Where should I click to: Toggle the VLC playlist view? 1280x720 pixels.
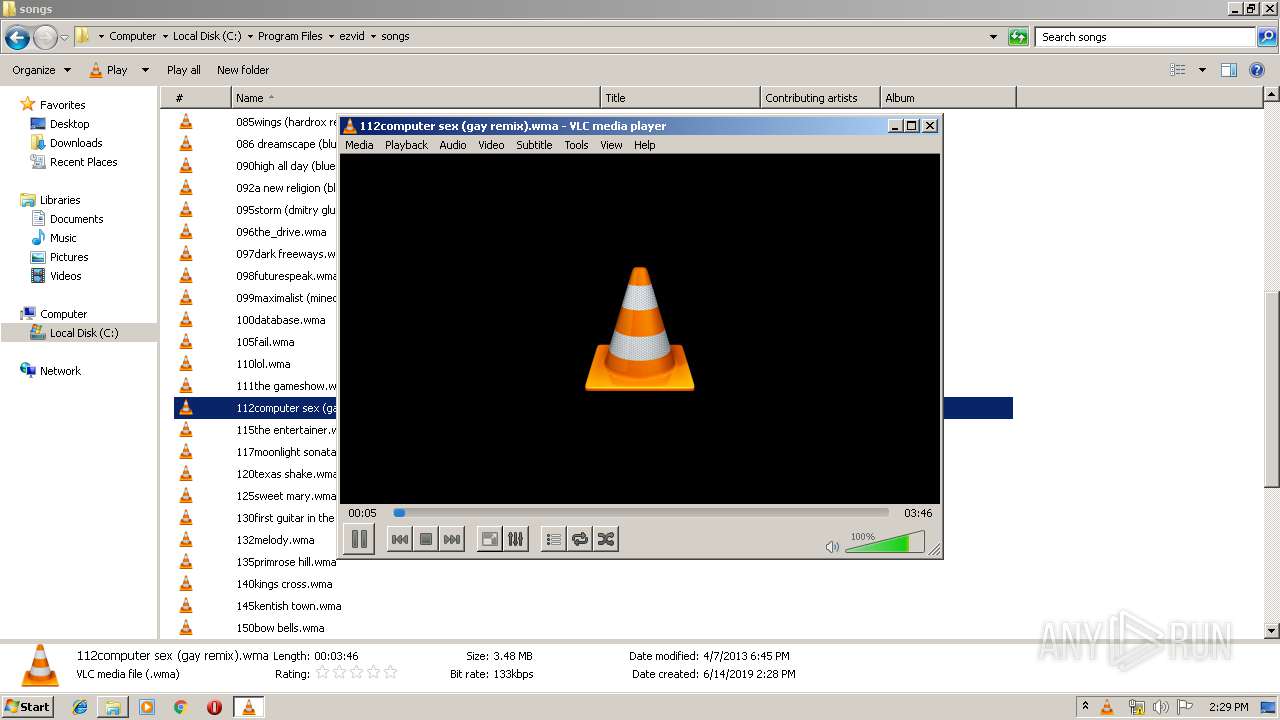coord(553,539)
